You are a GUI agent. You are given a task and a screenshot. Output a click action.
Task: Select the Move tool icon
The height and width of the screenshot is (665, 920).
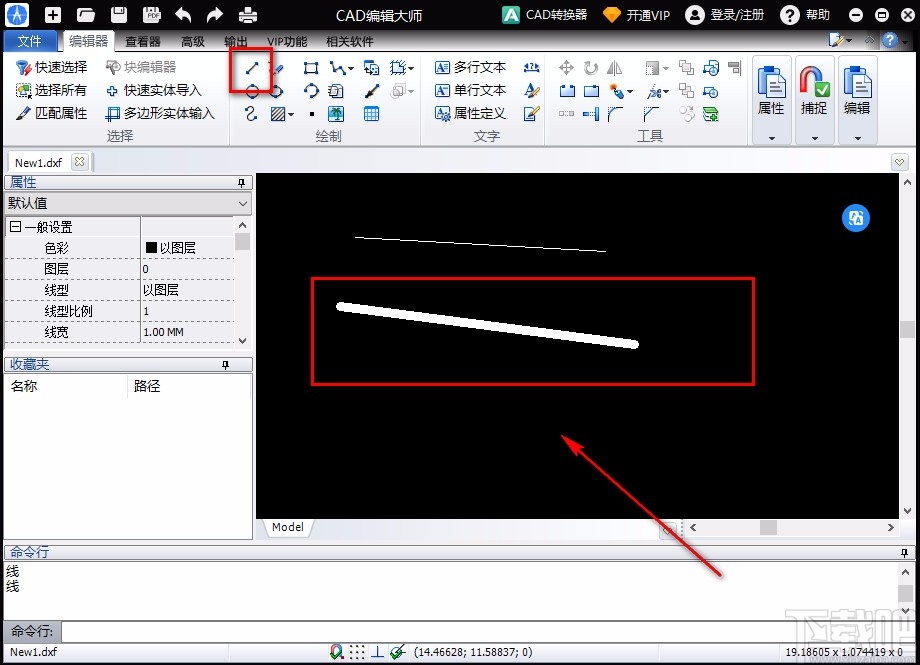pos(566,68)
